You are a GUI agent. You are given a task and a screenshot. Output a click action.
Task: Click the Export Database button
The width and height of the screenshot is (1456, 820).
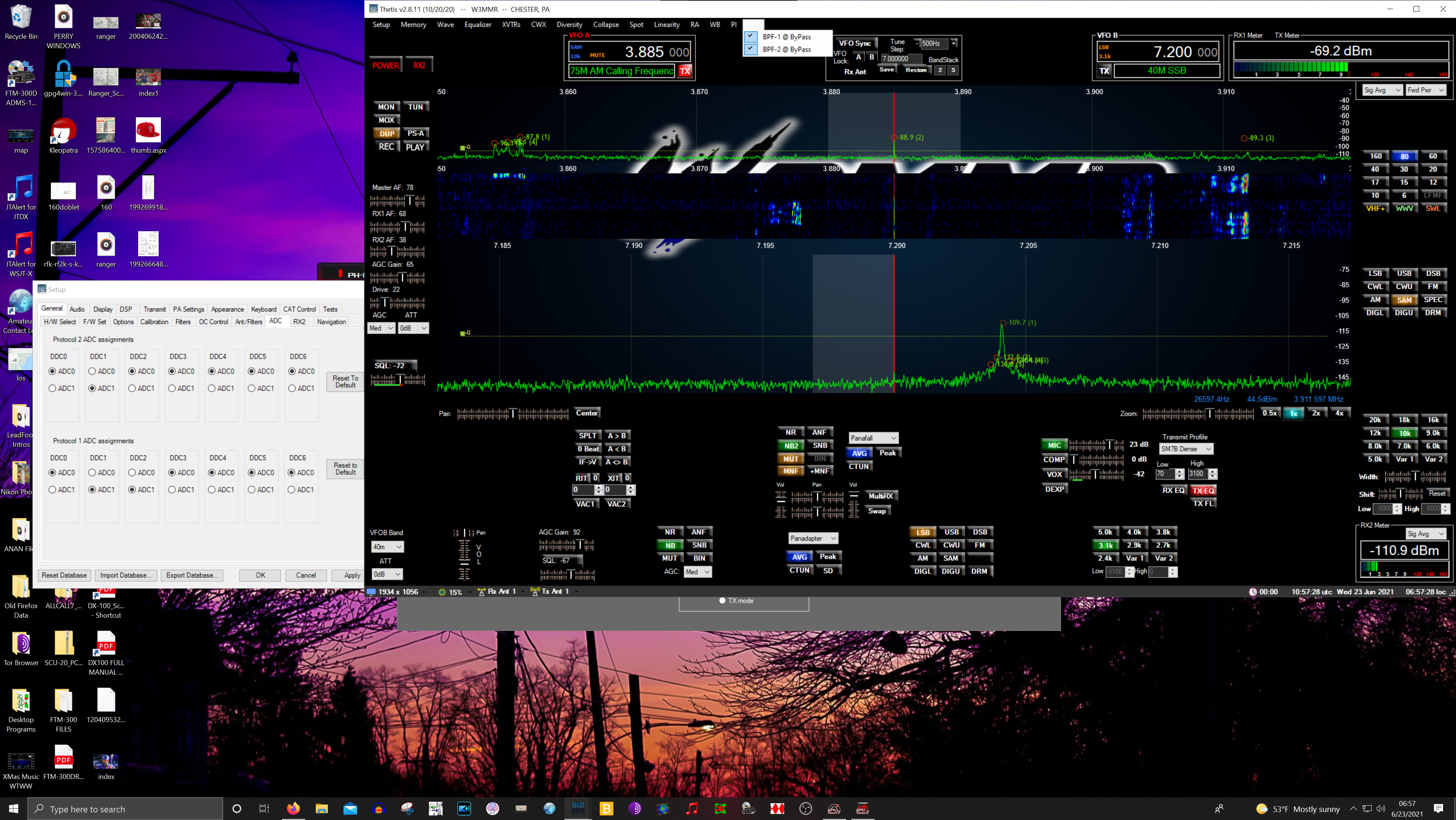click(192, 575)
